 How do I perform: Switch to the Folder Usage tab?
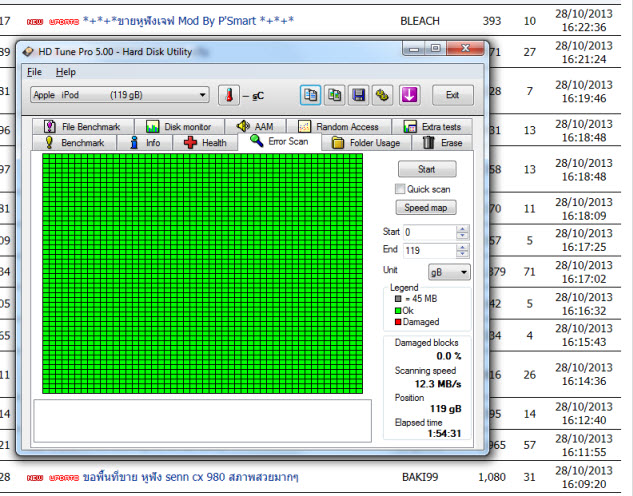(365, 143)
